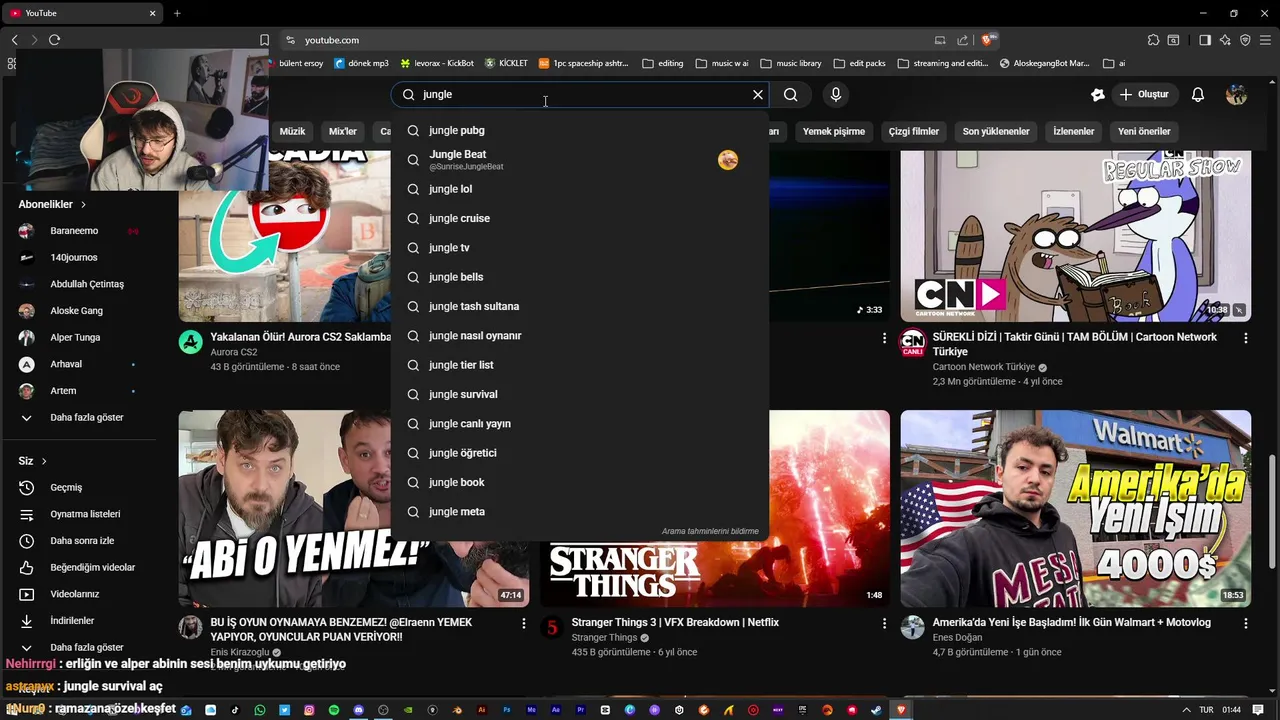Open options menu for Walmart video
The height and width of the screenshot is (720, 1280).
point(1246,623)
